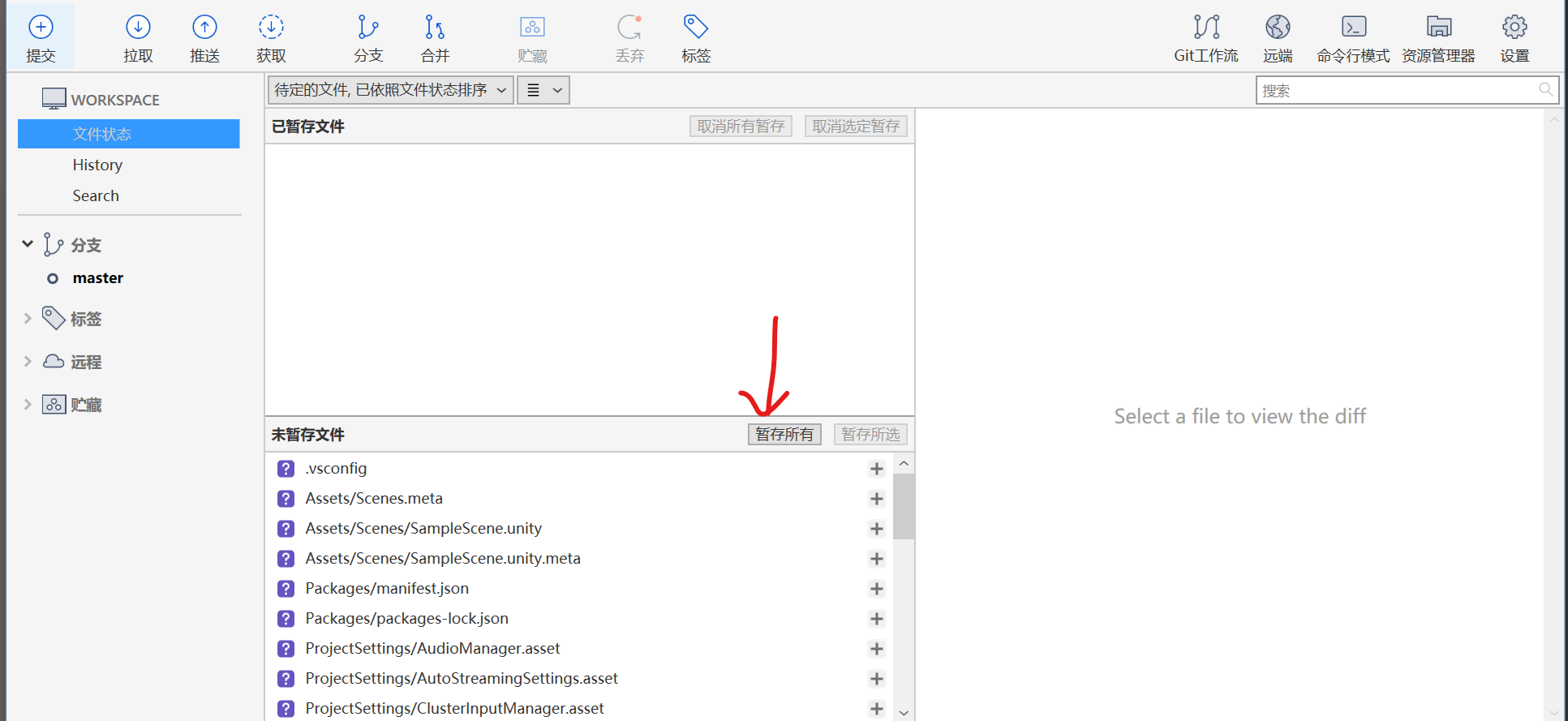Select ProjectSettings/AudioManager.asset file row
The width and height of the screenshot is (1568, 721).
pyautogui.click(x=579, y=649)
